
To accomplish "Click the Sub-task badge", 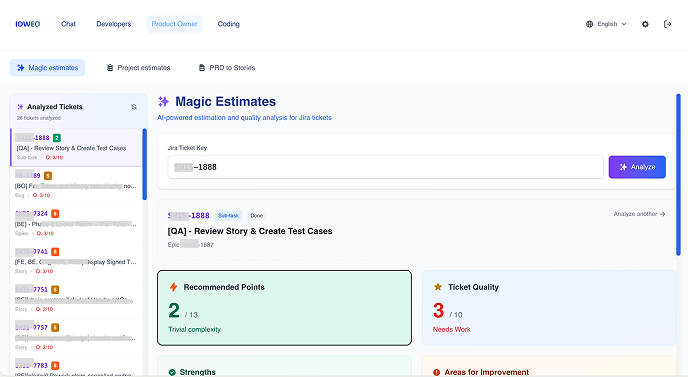I will tap(228, 215).
